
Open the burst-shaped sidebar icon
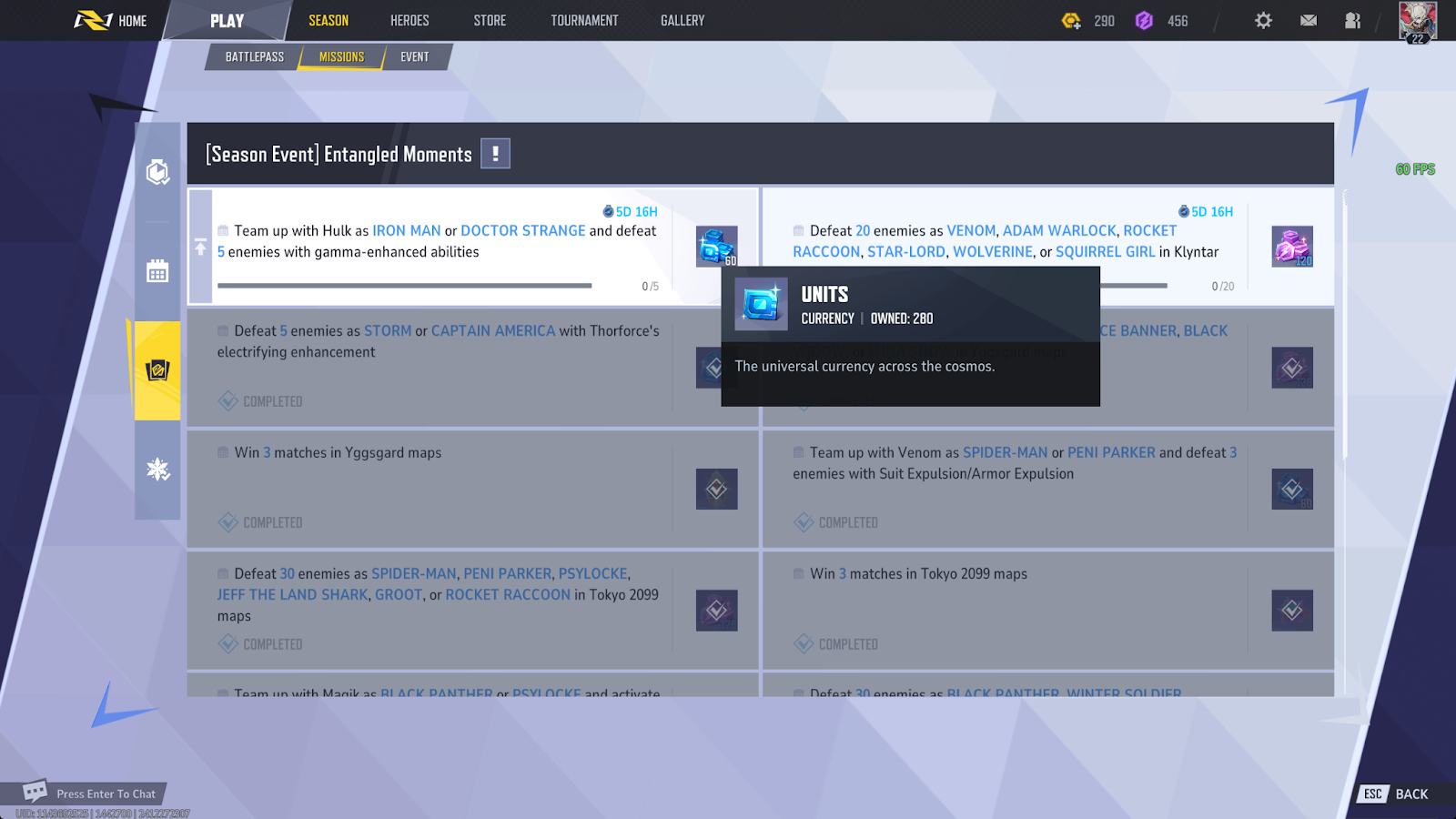tap(157, 470)
